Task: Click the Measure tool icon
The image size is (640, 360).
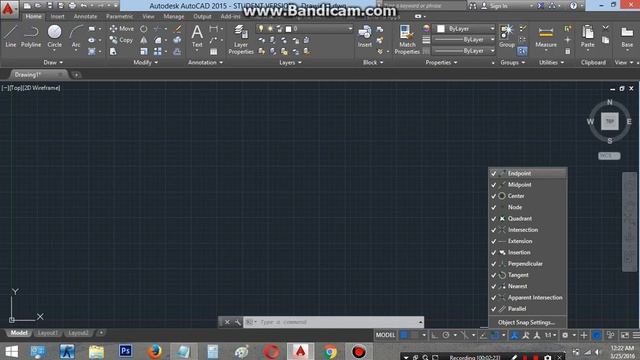Action: (x=546, y=37)
